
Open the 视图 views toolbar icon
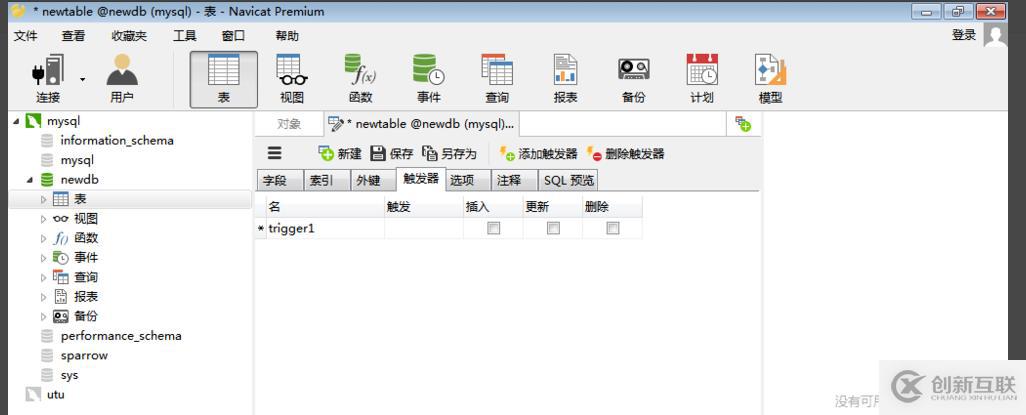tap(292, 79)
